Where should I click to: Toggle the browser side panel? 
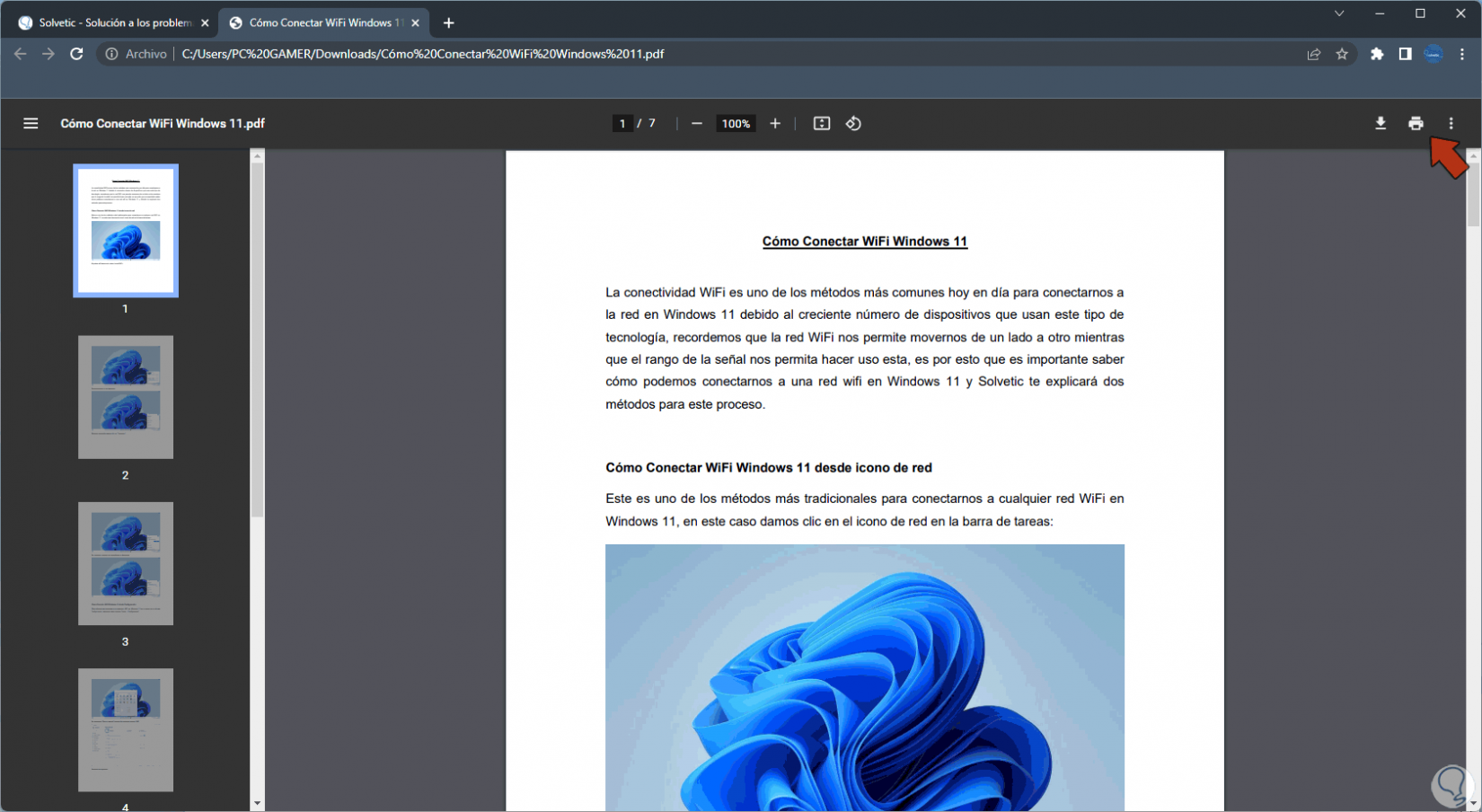(x=1405, y=54)
